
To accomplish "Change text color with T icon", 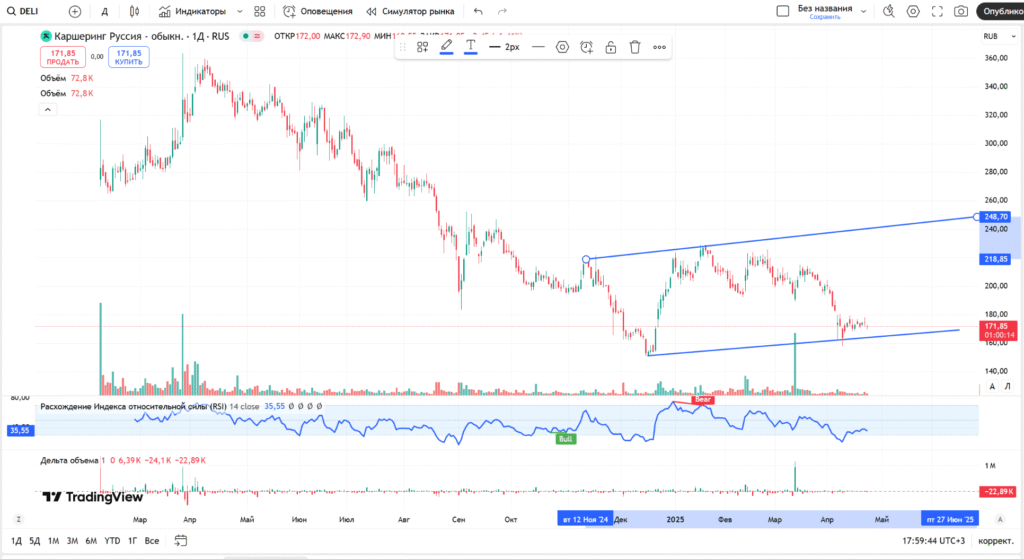I will (471, 46).
